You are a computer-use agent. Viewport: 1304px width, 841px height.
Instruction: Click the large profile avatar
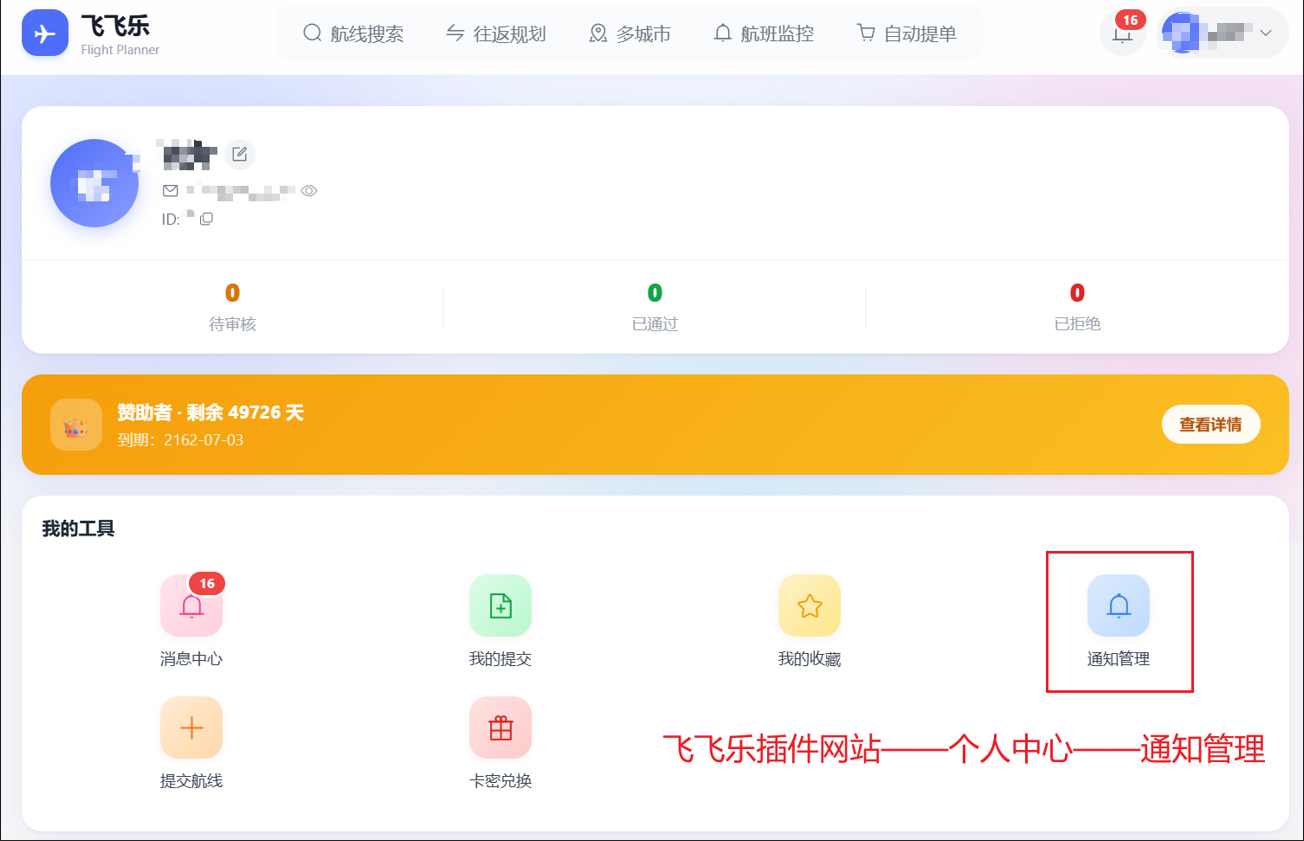pos(95,183)
